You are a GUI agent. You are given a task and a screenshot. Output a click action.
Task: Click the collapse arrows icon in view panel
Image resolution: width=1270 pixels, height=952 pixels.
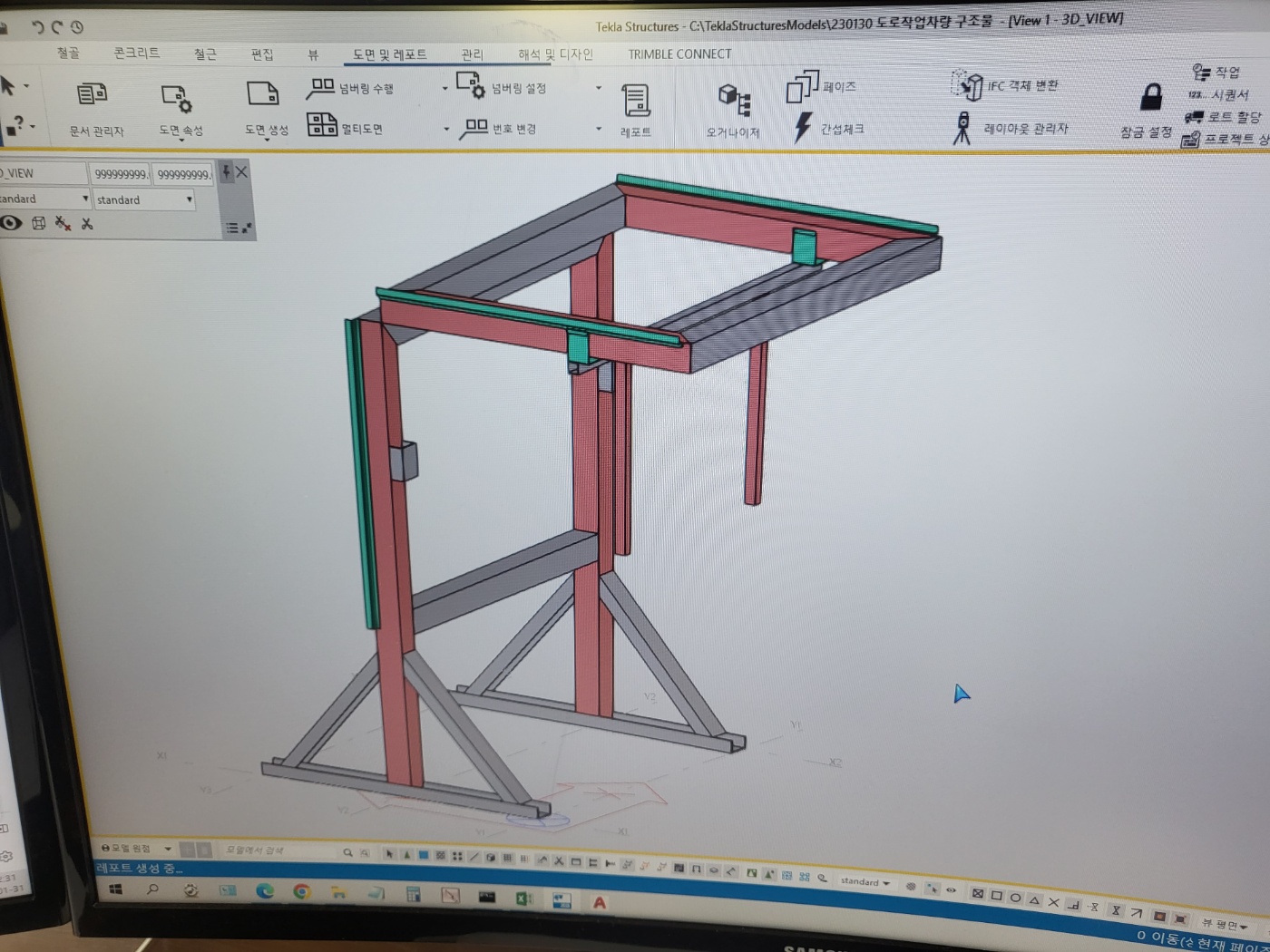[x=247, y=228]
